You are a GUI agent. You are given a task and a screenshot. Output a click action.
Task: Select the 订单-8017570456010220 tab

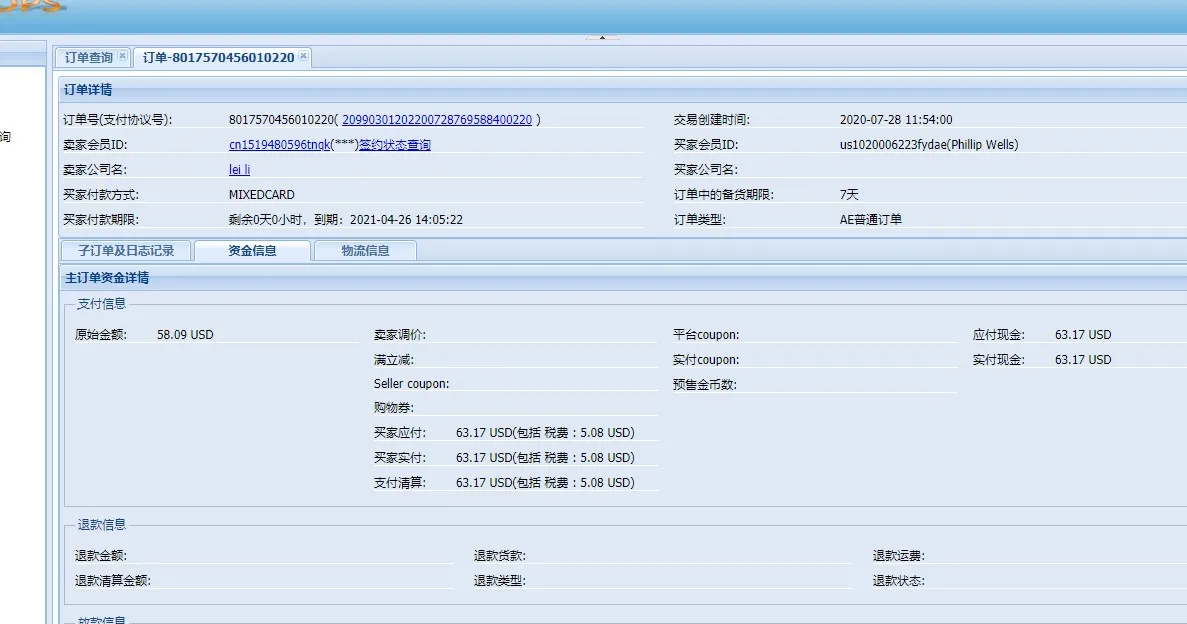click(218, 58)
